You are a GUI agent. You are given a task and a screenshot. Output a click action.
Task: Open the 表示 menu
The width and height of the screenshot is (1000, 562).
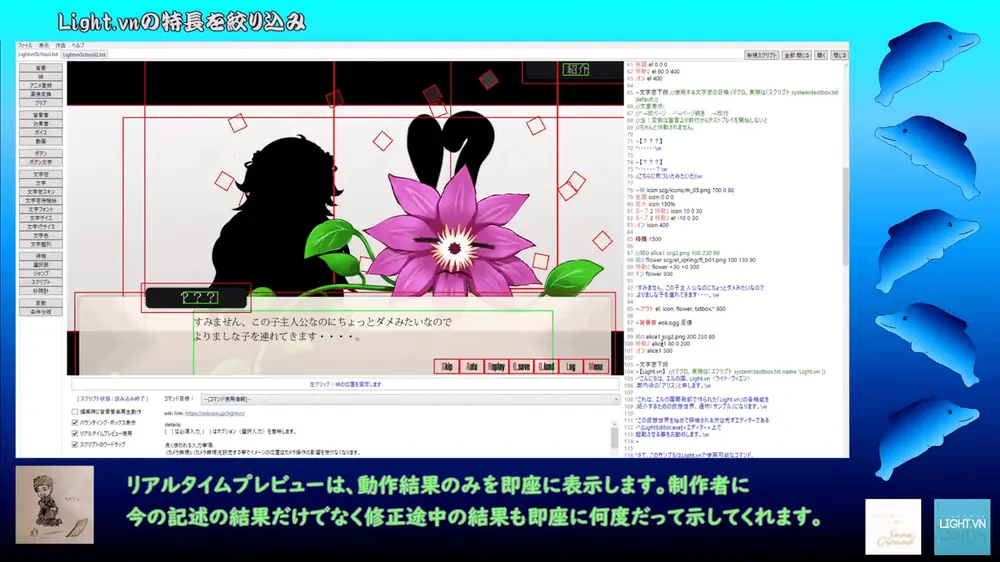(x=43, y=45)
